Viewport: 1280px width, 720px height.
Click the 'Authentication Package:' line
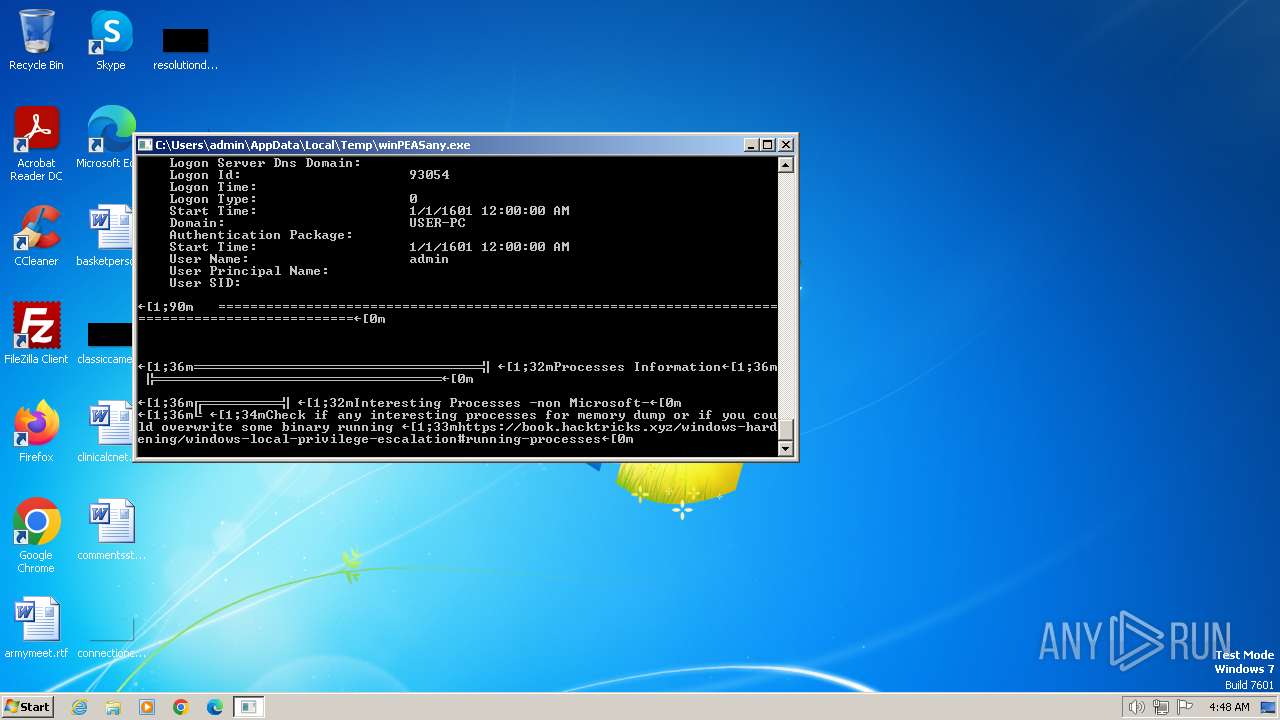coord(261,235)
